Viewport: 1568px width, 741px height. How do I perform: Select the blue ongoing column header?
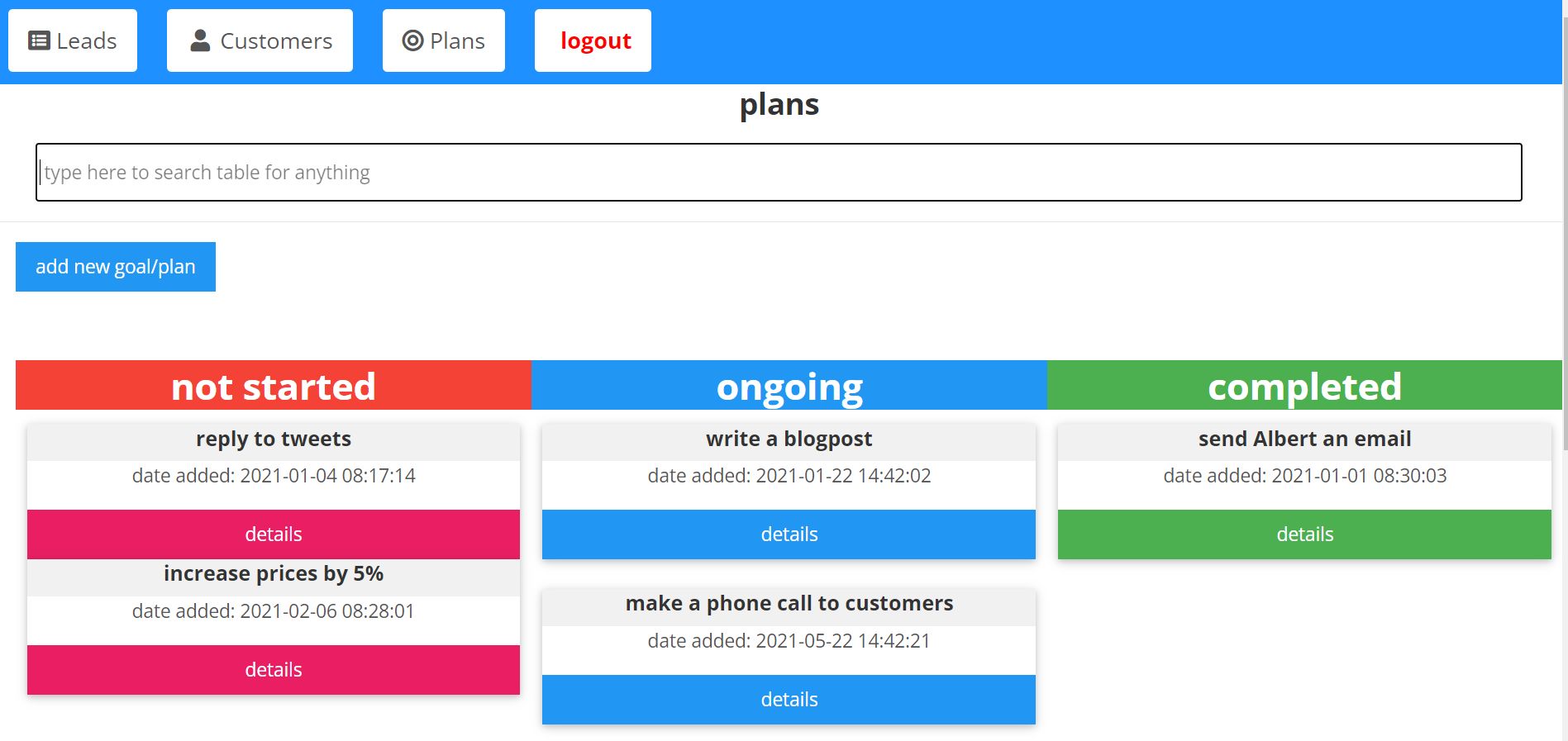pos(789,385)
